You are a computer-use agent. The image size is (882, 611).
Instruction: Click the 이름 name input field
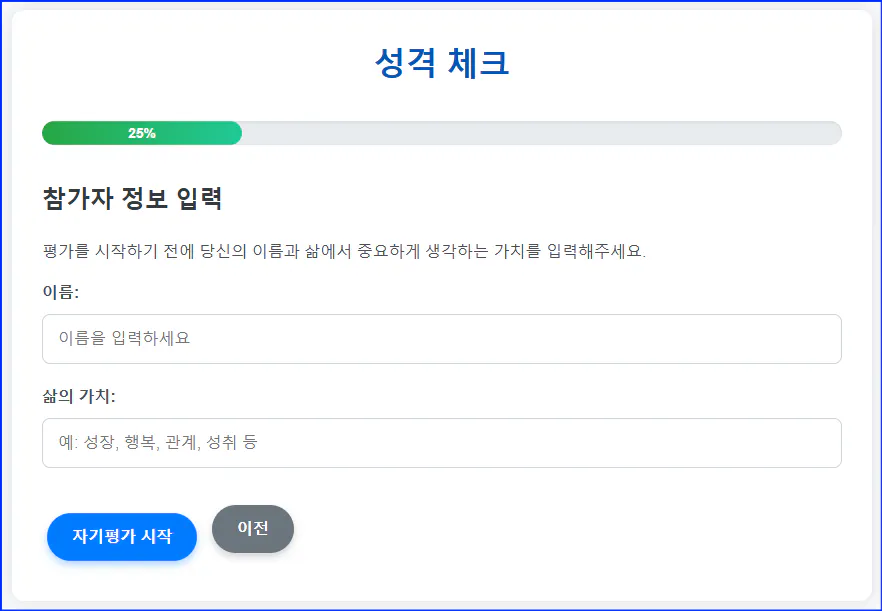441,338
